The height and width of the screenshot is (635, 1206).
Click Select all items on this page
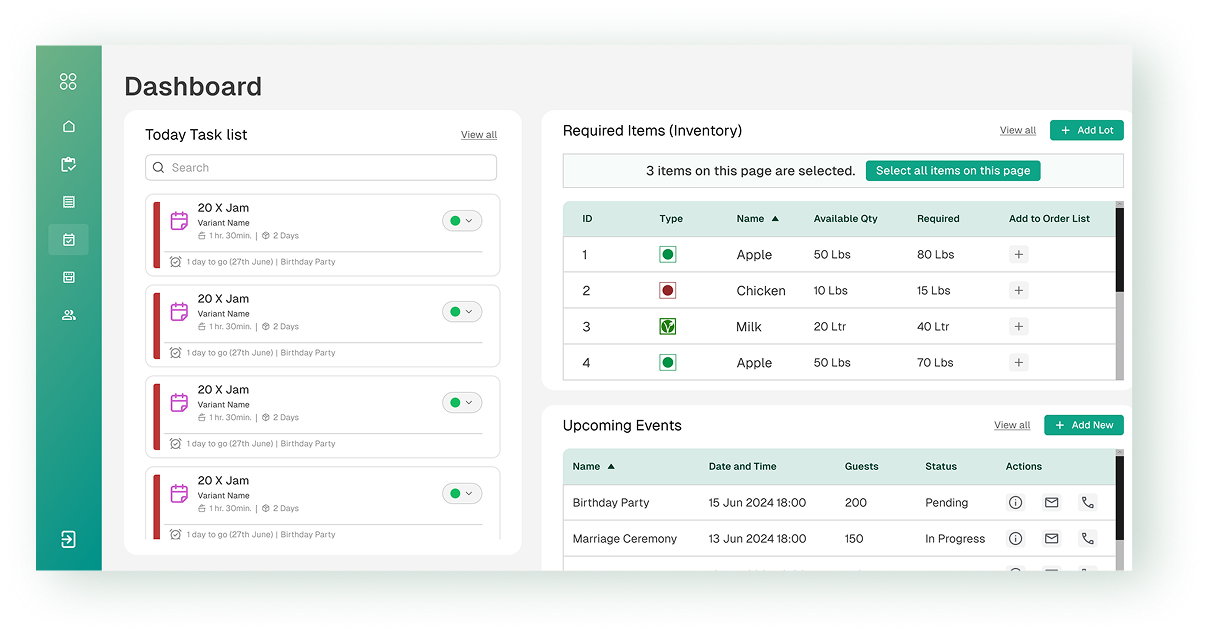click(952, 171)
